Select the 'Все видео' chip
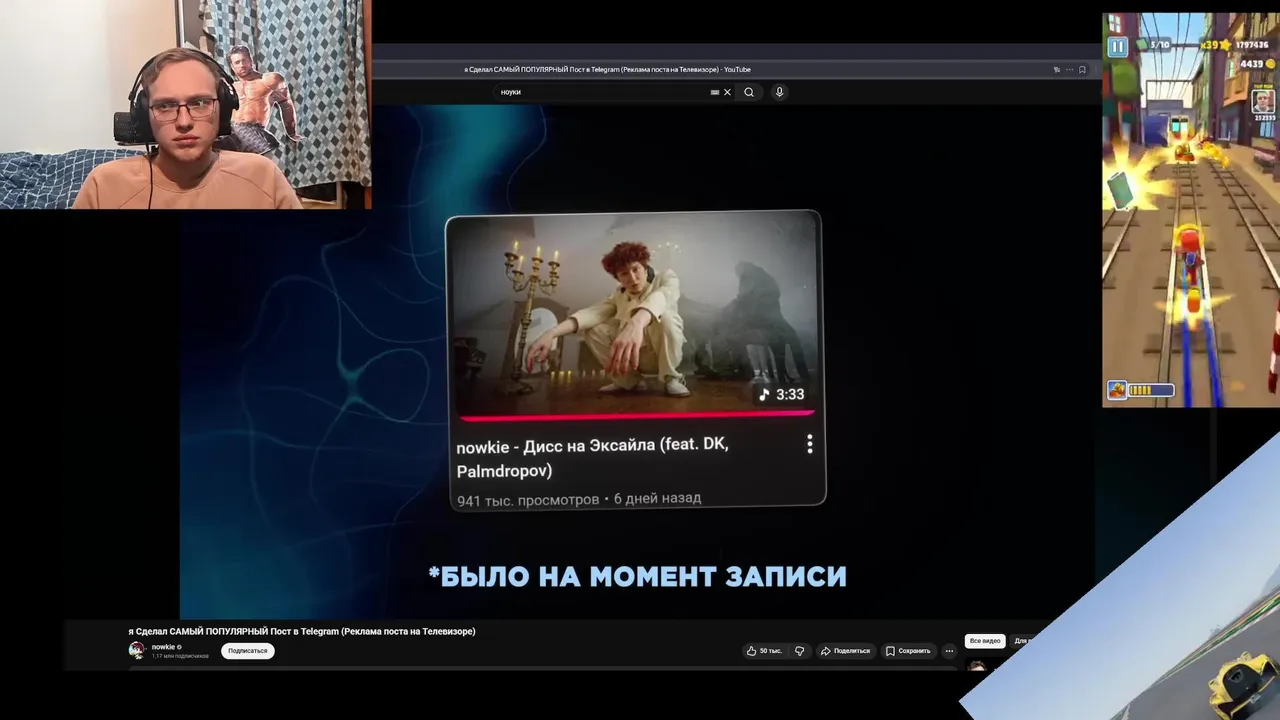The width and height of the screenshot is (1280, 720). 985,640
